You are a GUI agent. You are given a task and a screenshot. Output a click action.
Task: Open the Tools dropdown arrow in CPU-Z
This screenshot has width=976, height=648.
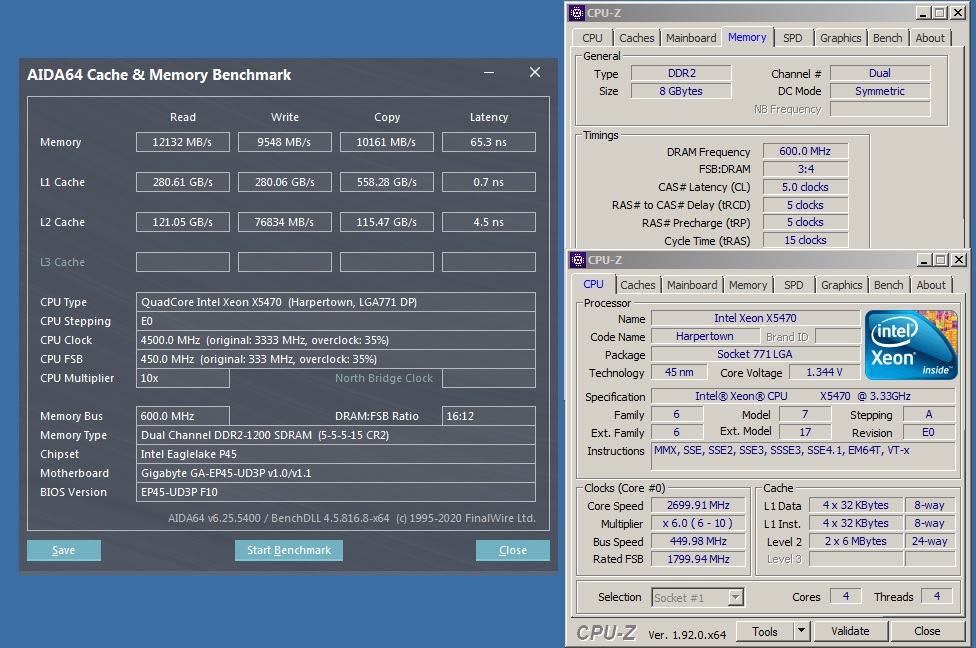point(802,631)
